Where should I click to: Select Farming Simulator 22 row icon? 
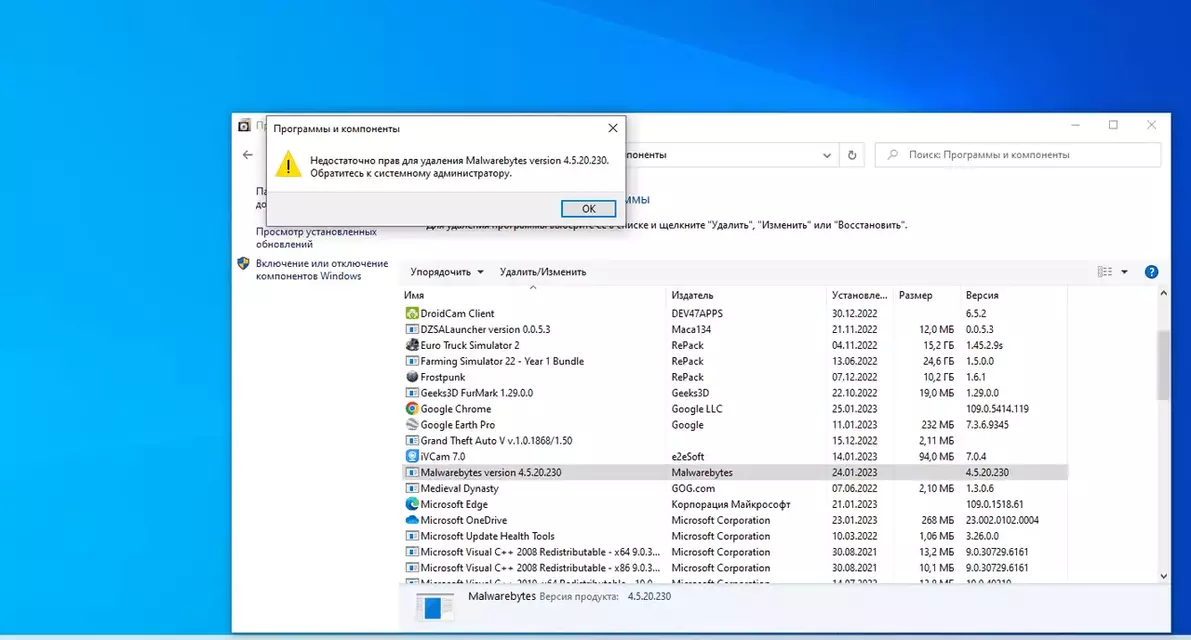(412, 361)
